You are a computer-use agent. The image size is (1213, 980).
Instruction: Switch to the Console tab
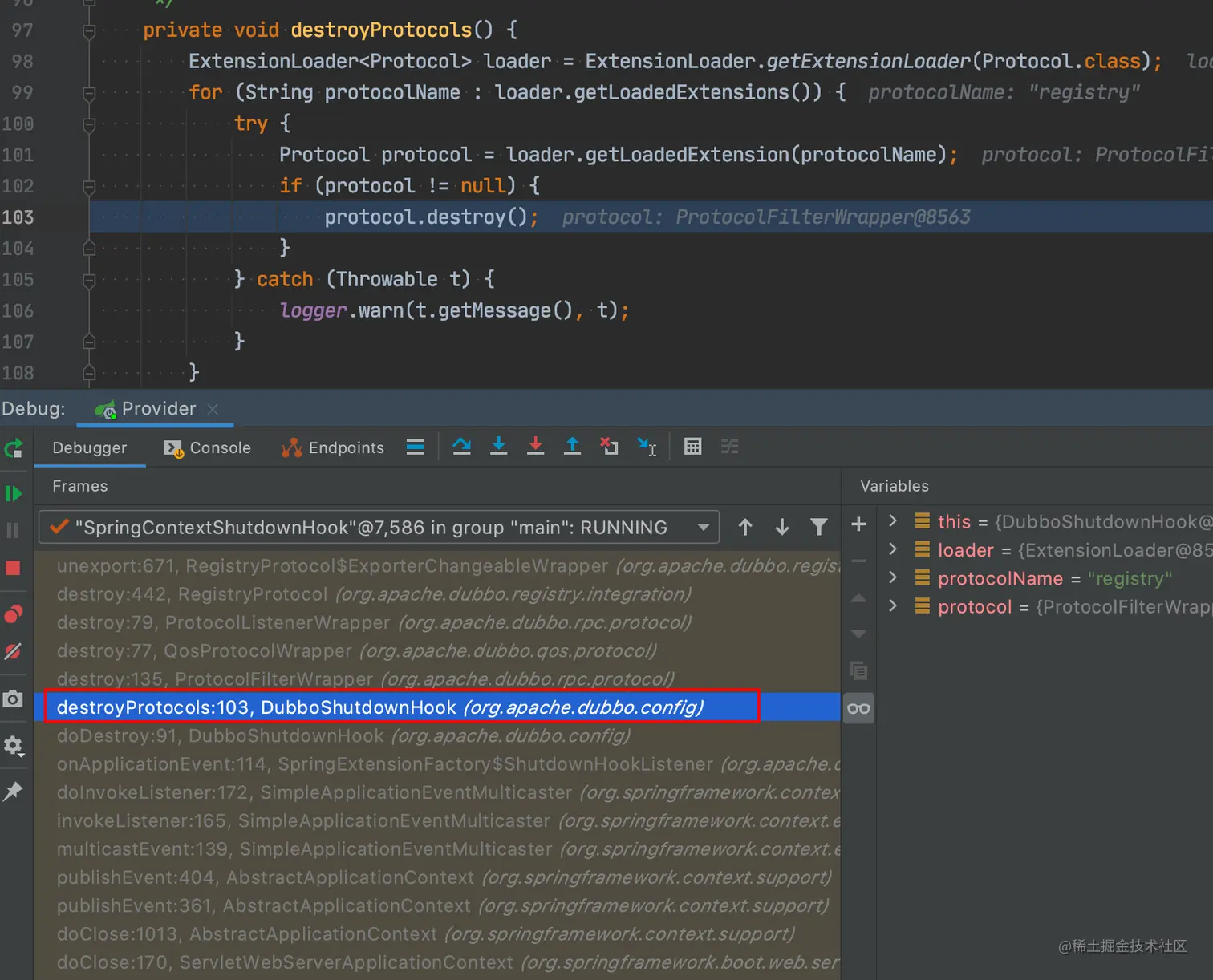tap(208, 447)
